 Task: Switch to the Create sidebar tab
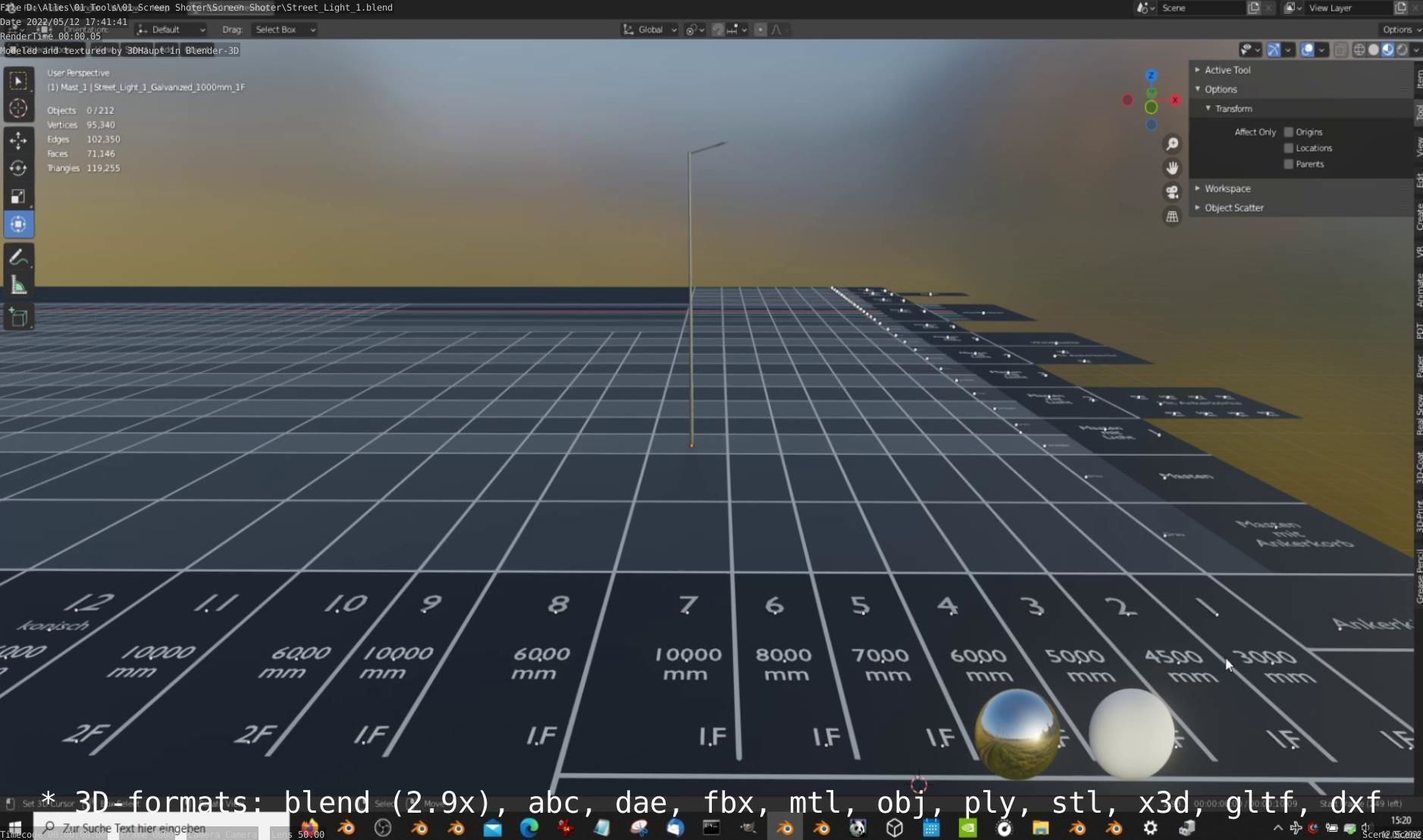[x=1418, y=217]
